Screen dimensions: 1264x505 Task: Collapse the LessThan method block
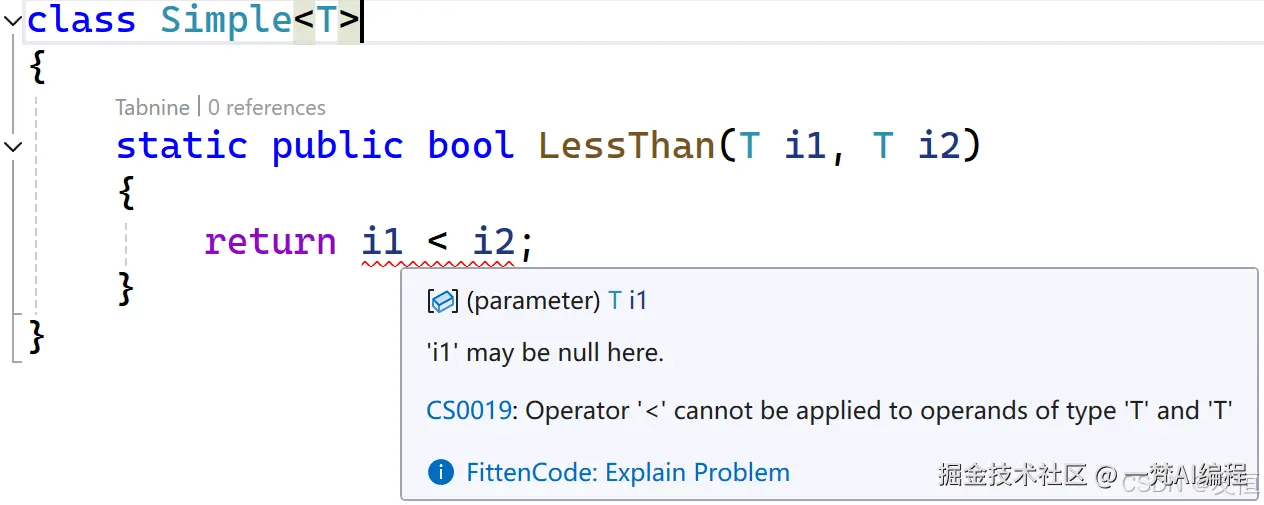[12, 146]
